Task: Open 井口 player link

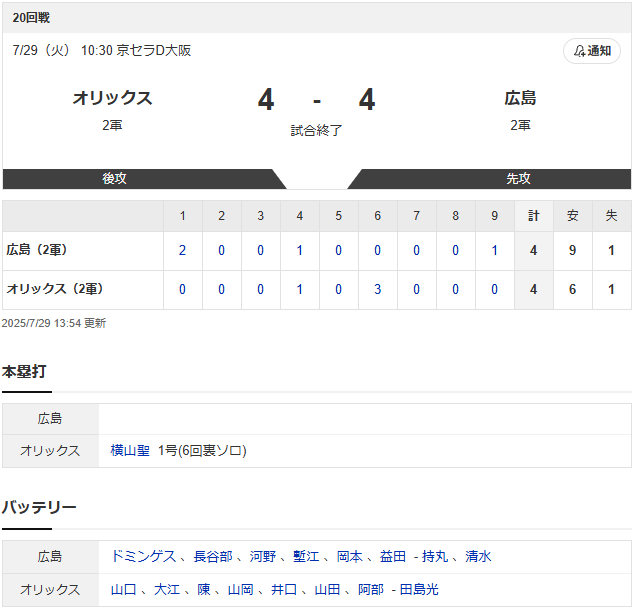Action: point(284,589)
